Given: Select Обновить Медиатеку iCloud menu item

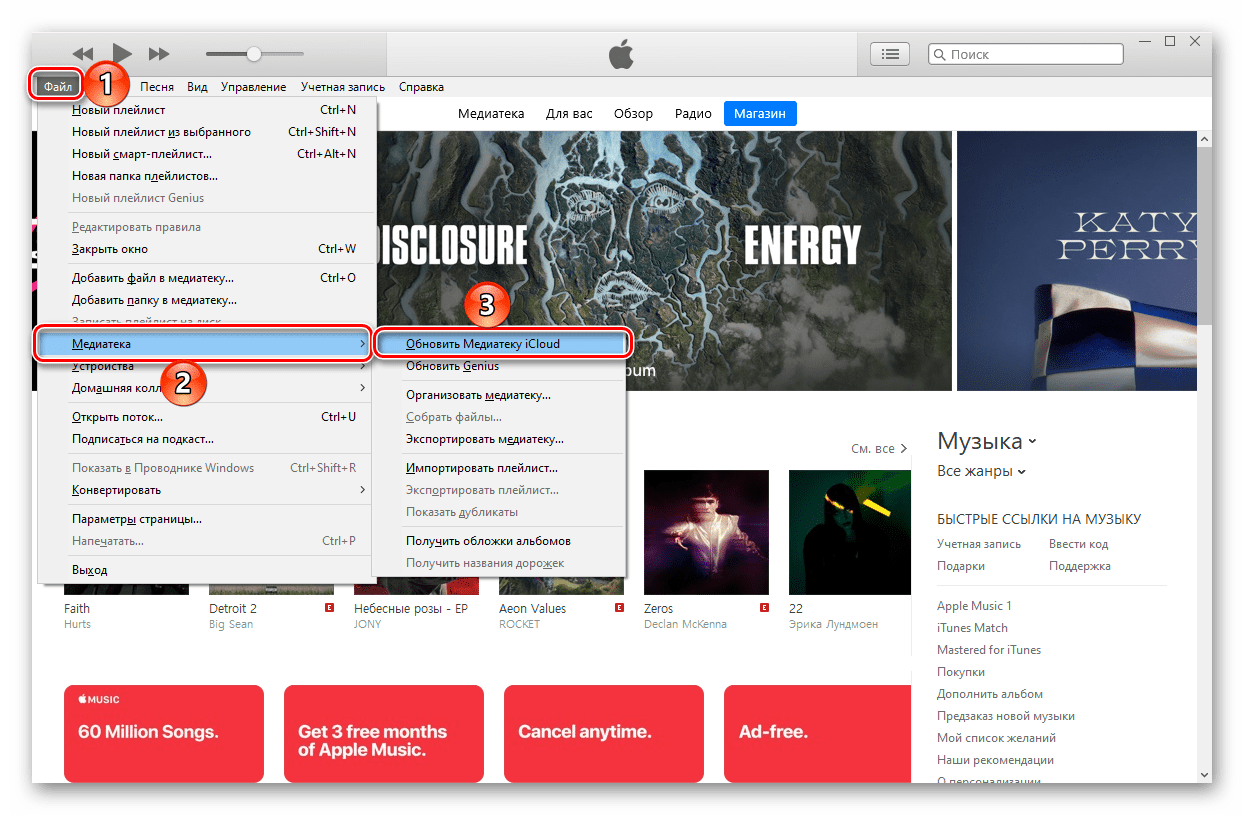Looking at the screenshot, I should click(483, 344).
